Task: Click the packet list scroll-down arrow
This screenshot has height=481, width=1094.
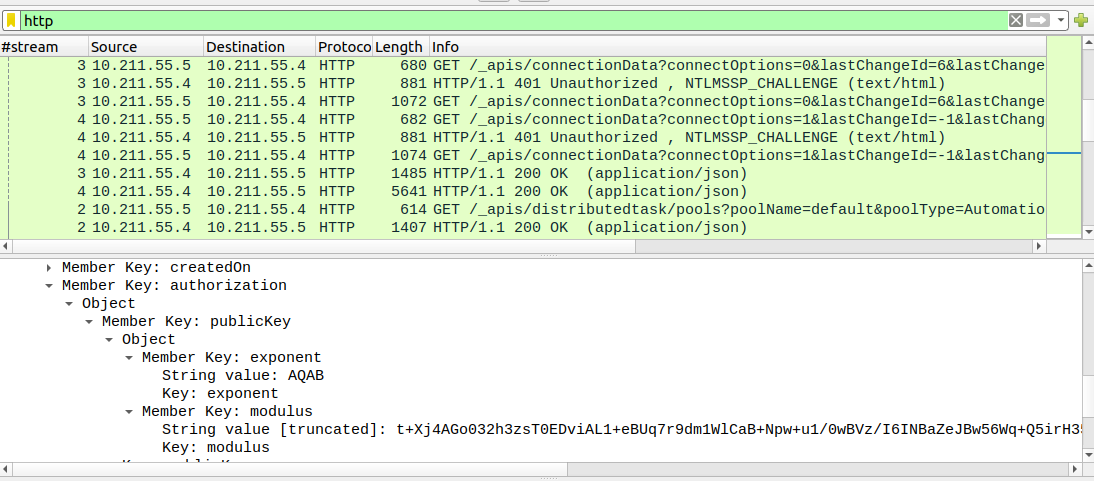Action: coord(1087,232)
